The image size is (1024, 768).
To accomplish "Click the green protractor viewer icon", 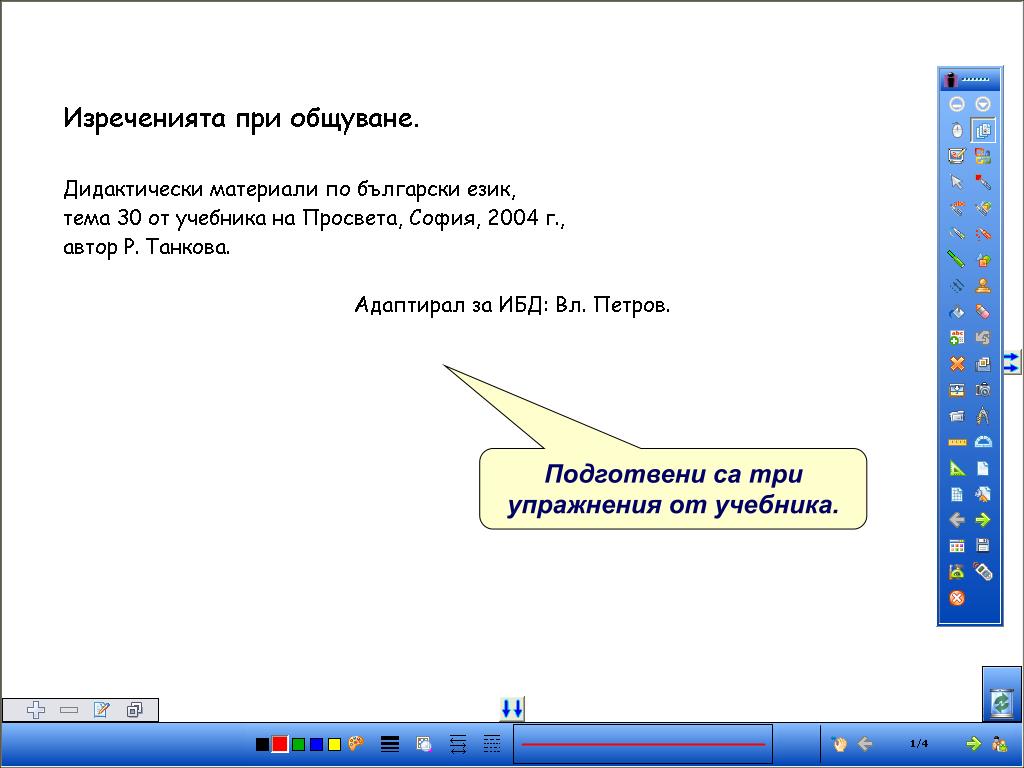I will 957,572.
